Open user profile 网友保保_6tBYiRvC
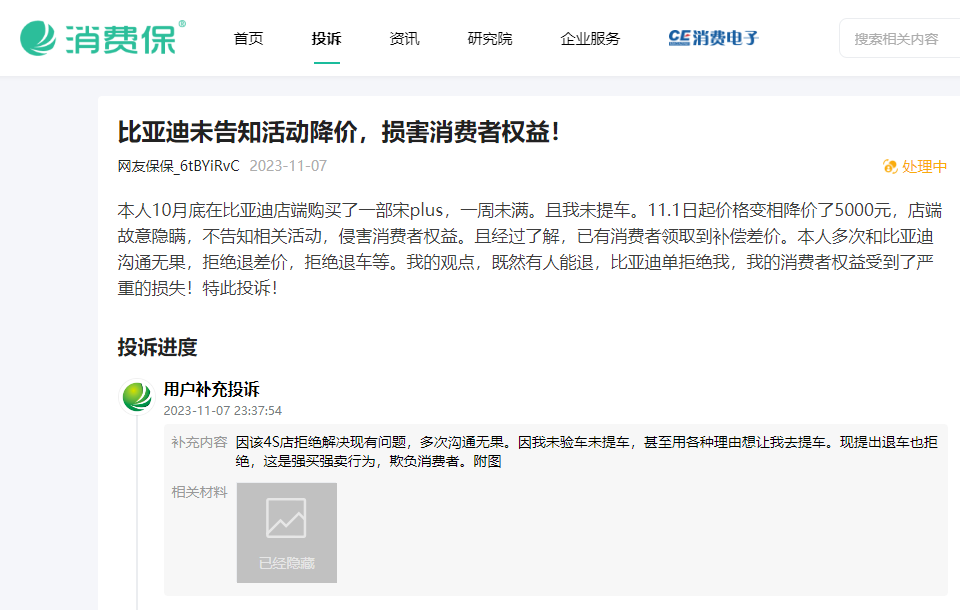960x610 pixels. (x=178, y=166)
